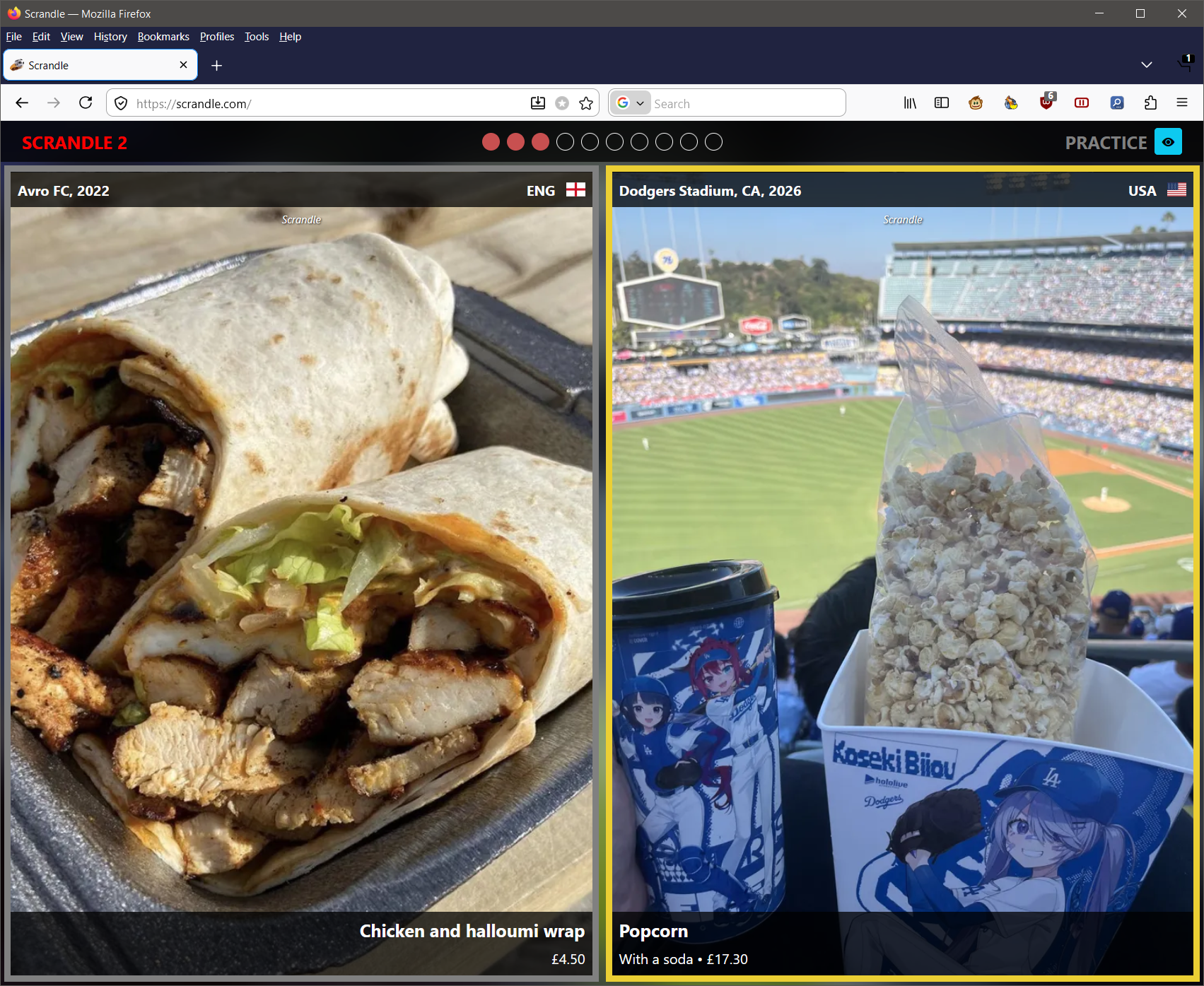1204x986 pixels.
Task: Toggle the cyan eye visibility button
Action: [1168, 142]
